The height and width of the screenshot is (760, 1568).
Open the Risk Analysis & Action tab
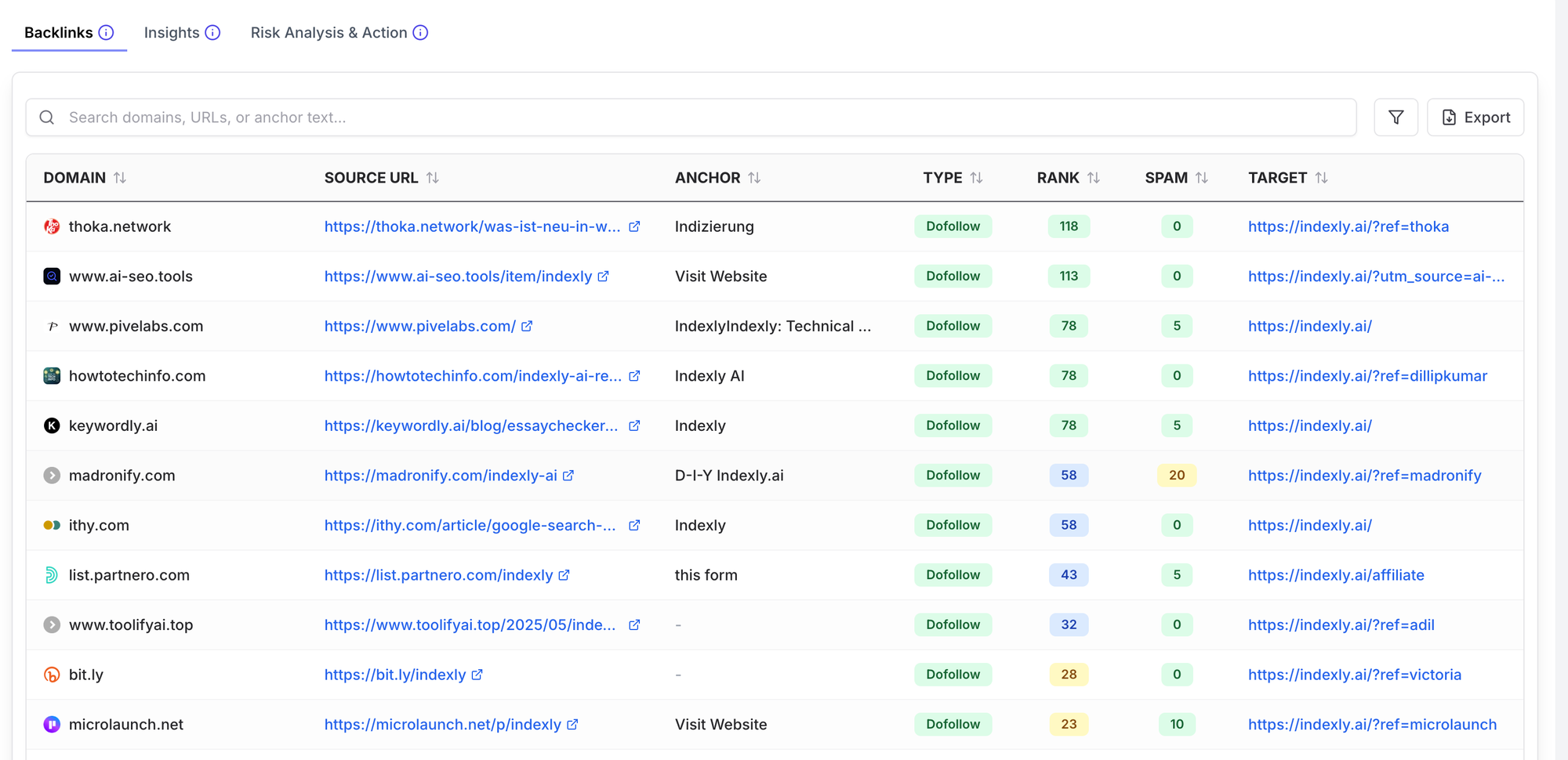coord(328,32)
